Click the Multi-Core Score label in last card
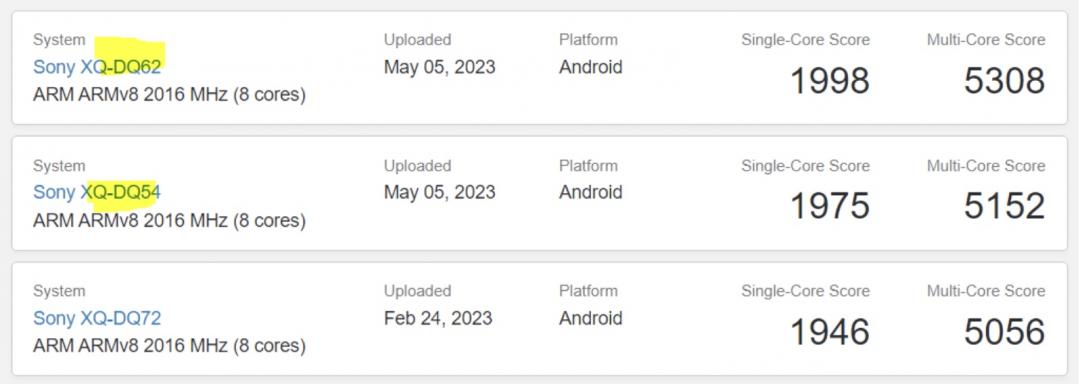The width and height of the screenshot is (1080, 384). [x=986, y=291]
